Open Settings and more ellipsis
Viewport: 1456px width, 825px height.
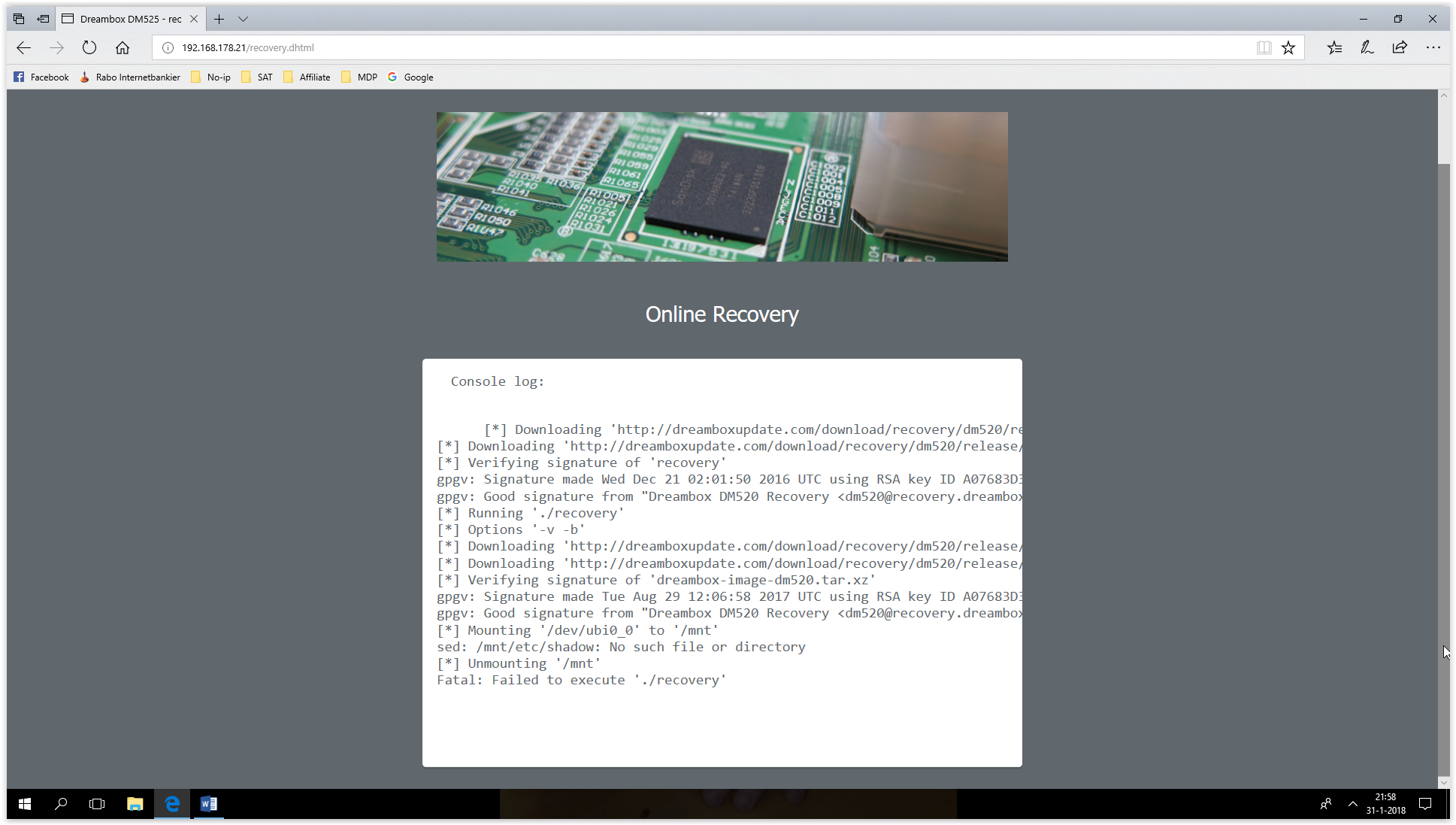click(1433, 47)
